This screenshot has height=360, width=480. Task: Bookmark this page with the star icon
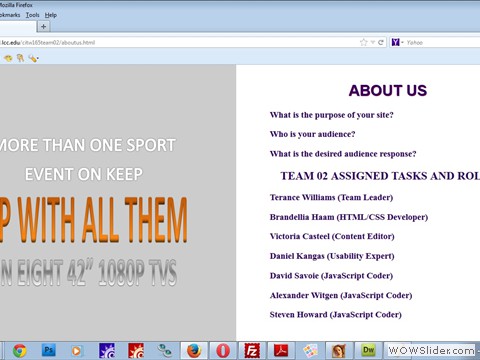(x=363, y=42)
